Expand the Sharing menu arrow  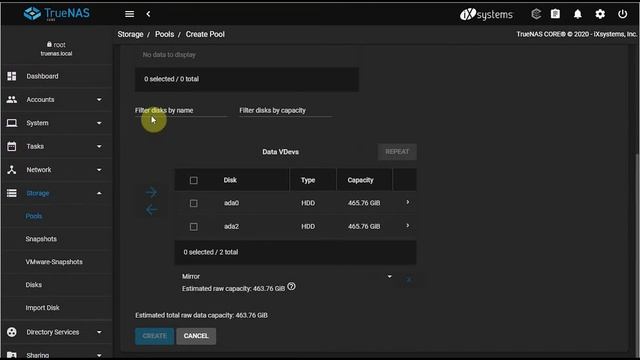[99, 356]
